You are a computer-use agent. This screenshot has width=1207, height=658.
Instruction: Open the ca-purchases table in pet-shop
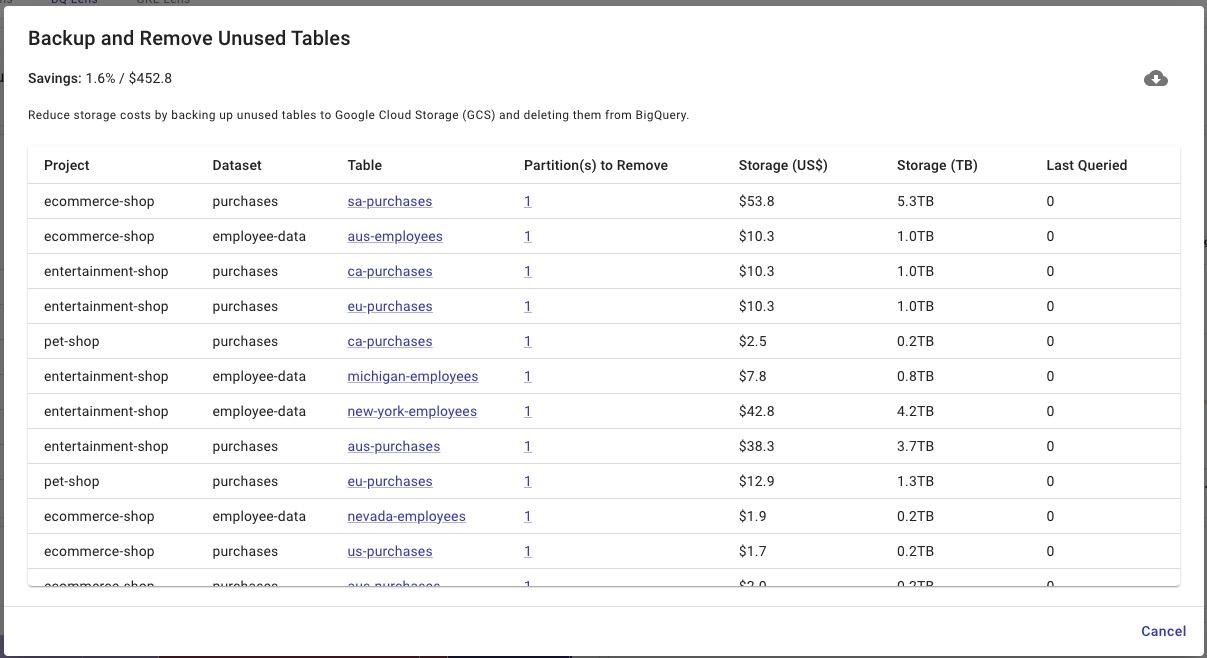pos(390,341)
